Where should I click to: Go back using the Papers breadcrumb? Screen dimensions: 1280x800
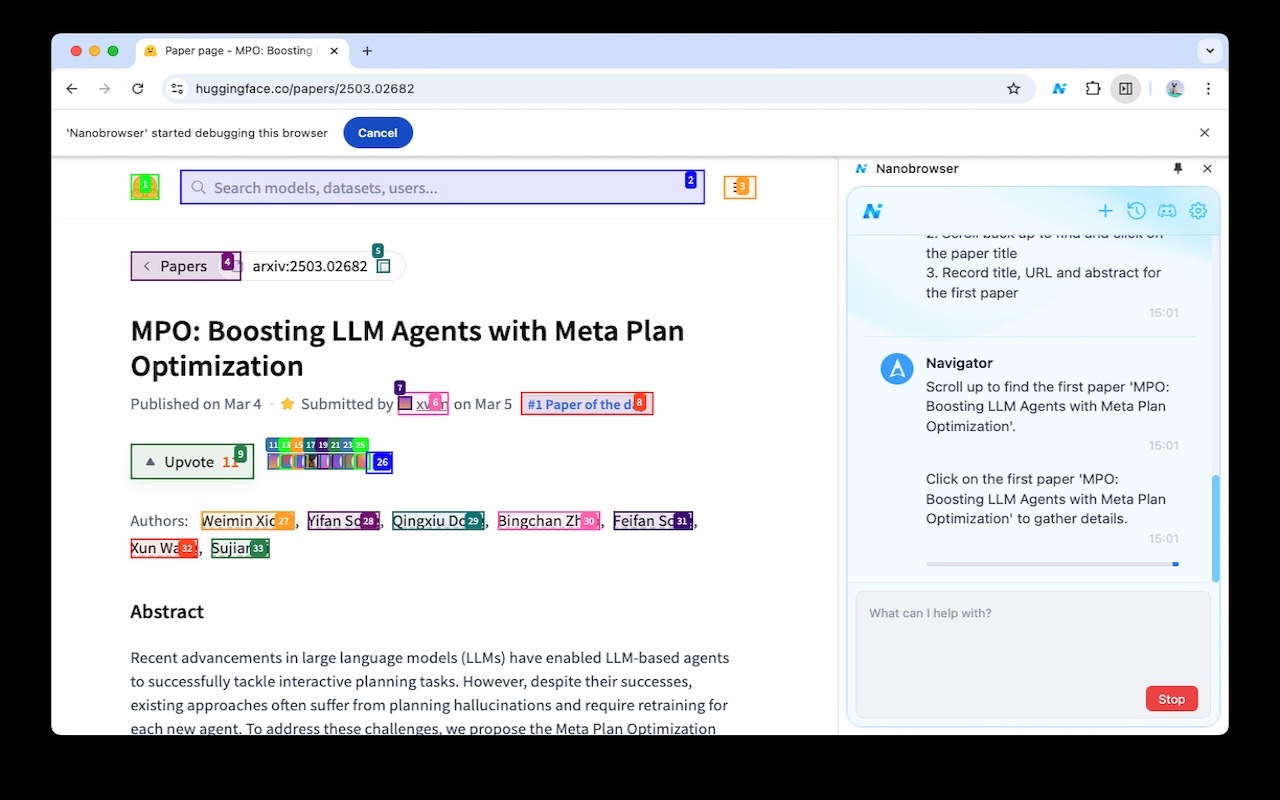point(183,266)
